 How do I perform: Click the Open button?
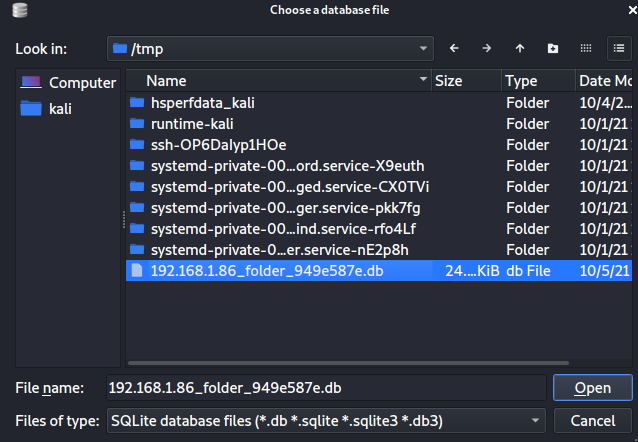tap(592, 388)
